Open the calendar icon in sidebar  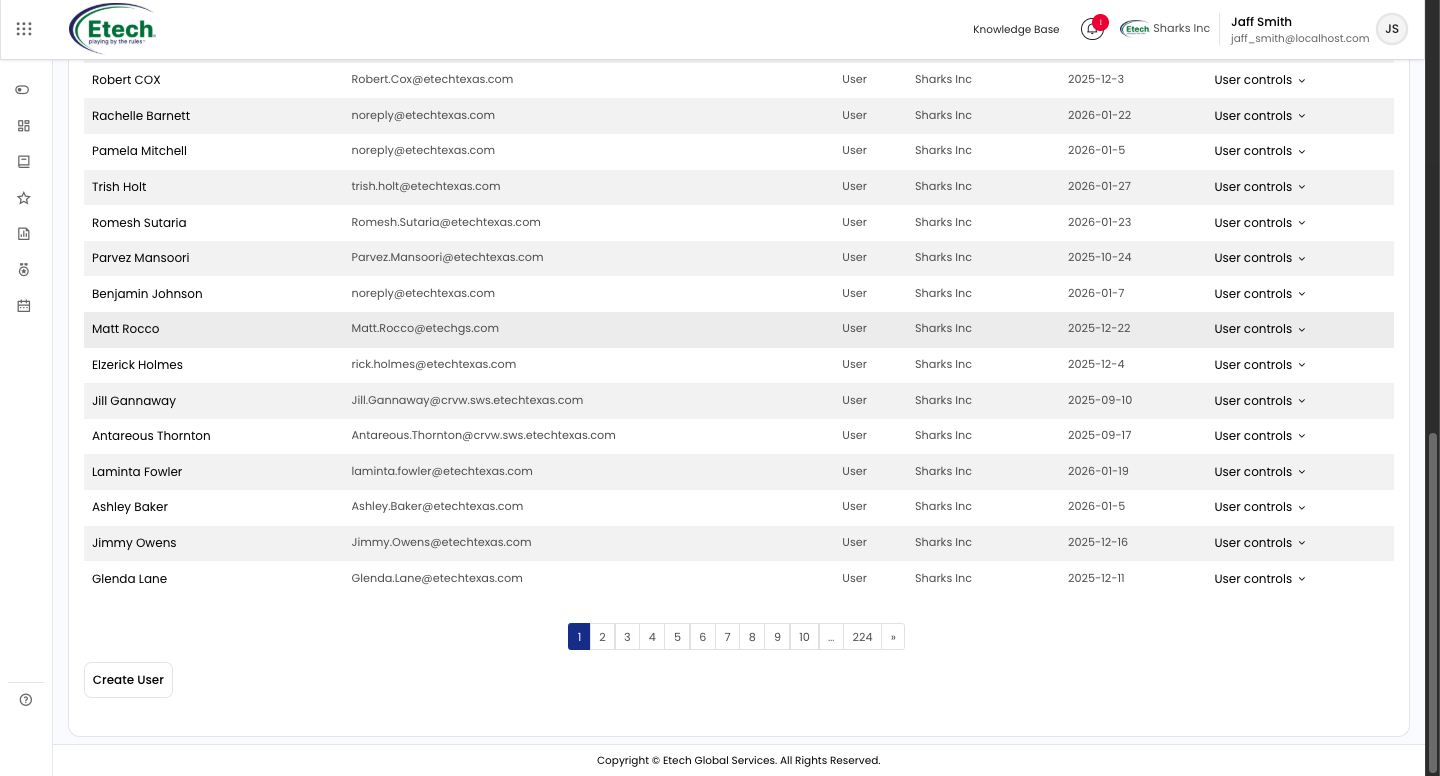coord(24,306)
